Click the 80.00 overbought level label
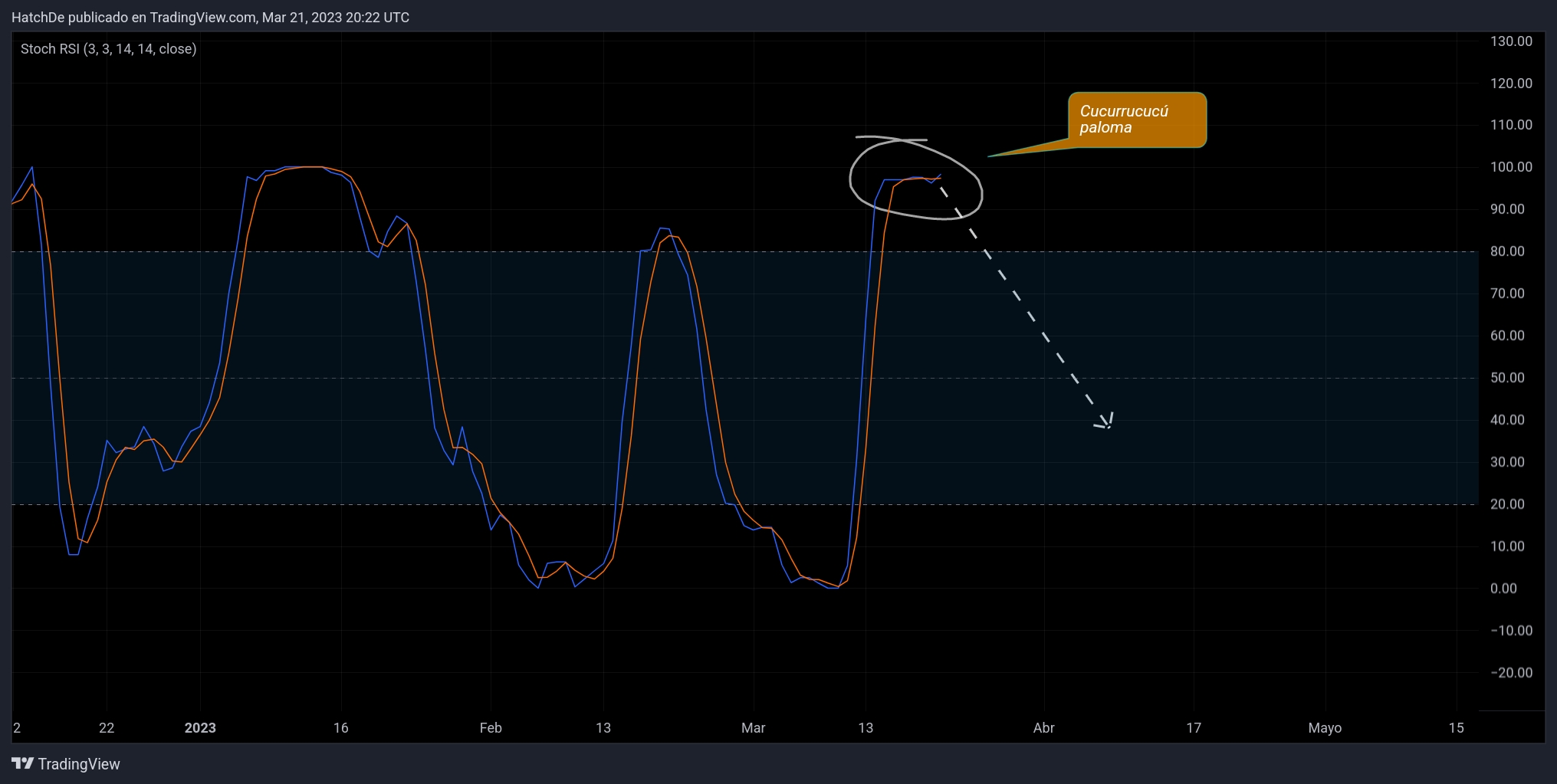 (x=1506, y=251)
